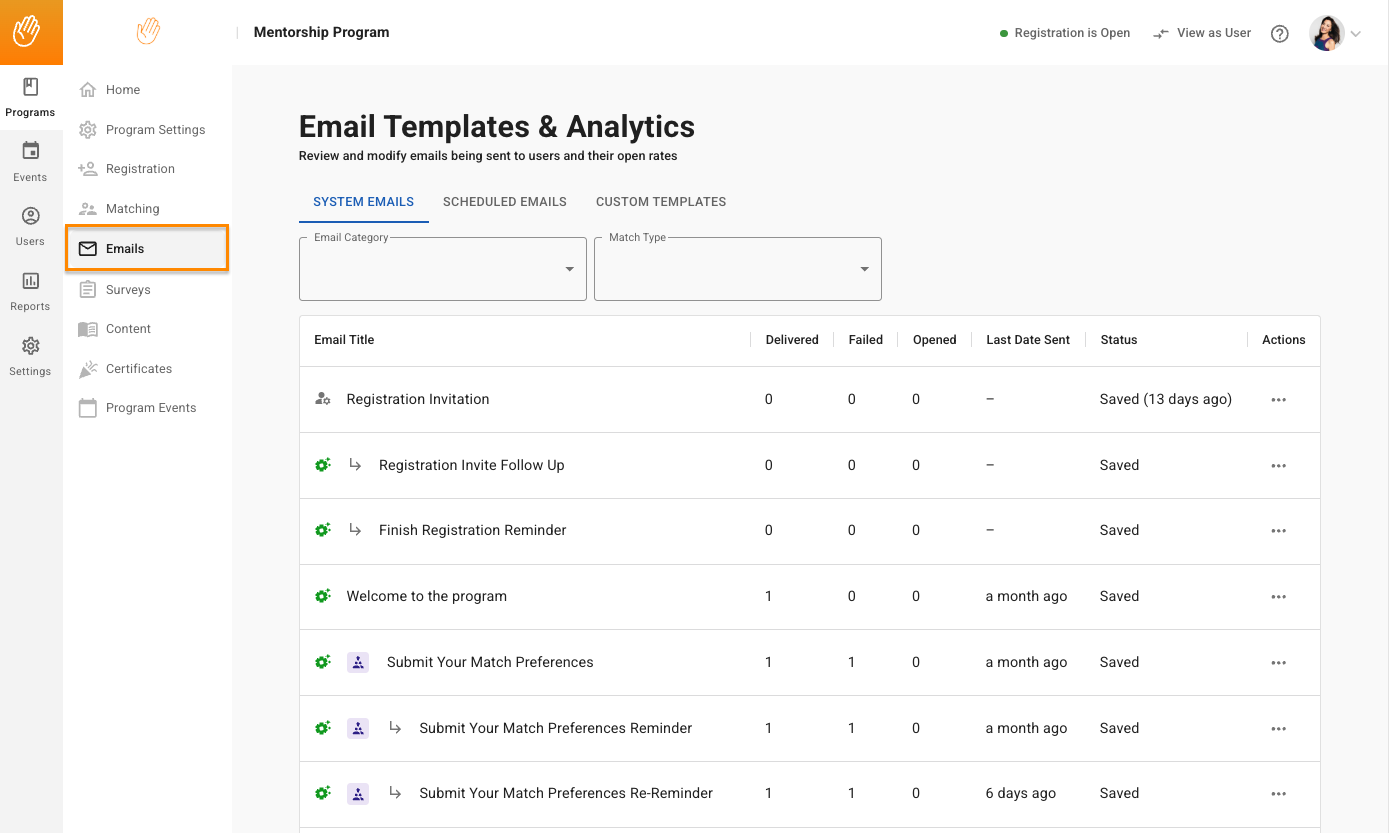This screenshot has height=833, width=1389.
Task: Expand the Email Category dropdown
Action: [x=442, y=269]
